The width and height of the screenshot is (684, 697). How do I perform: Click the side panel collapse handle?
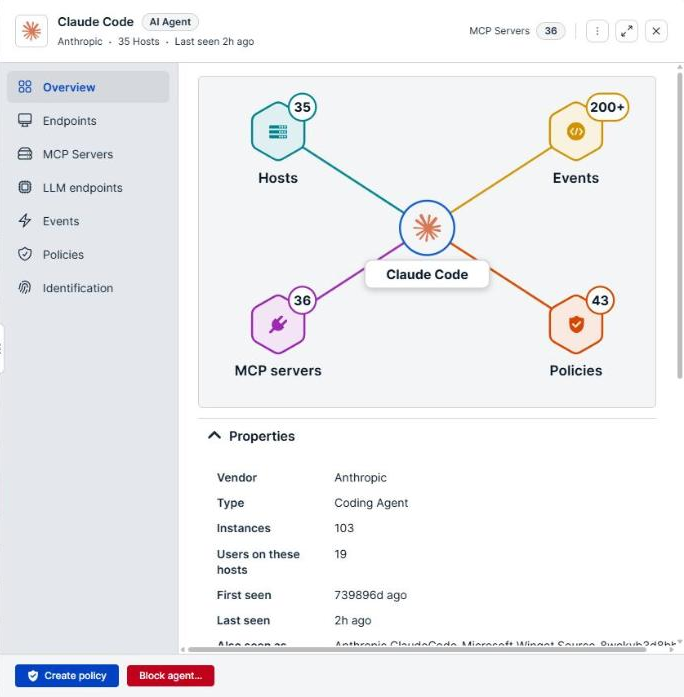click(2, 348)
